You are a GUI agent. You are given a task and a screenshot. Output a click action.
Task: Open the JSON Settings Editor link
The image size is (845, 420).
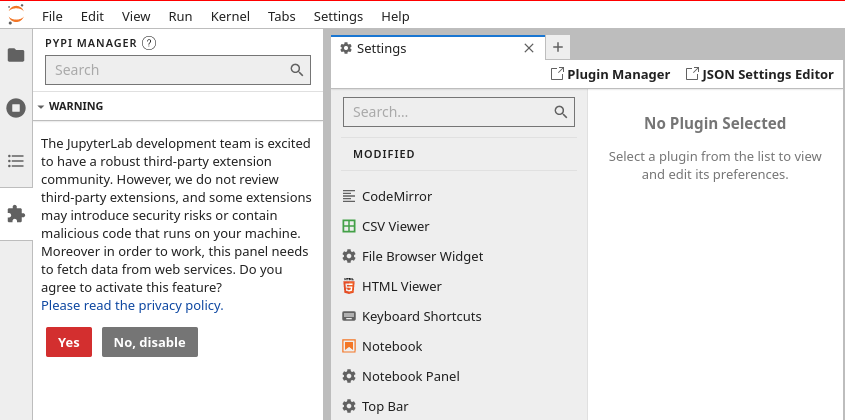(759, 74)
